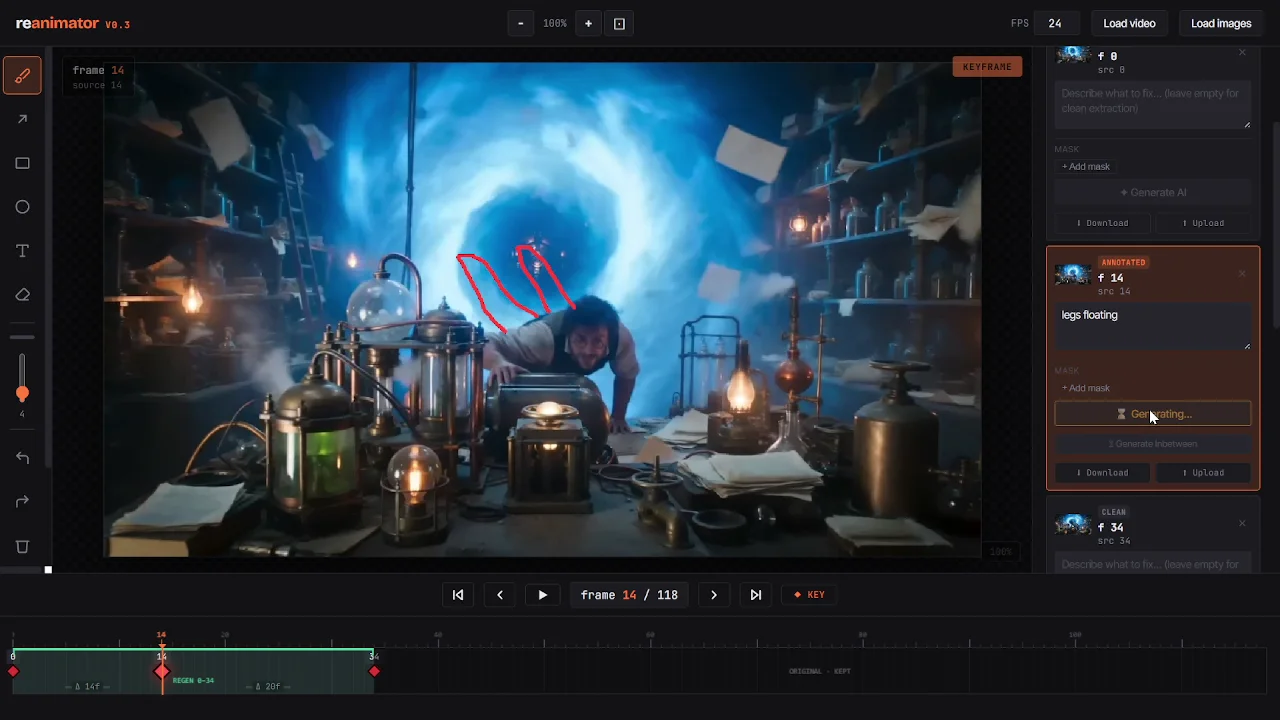The image size is (1280, 720).
Task: Adjust the brush size slider handle
Action: [x=22, y=394]
